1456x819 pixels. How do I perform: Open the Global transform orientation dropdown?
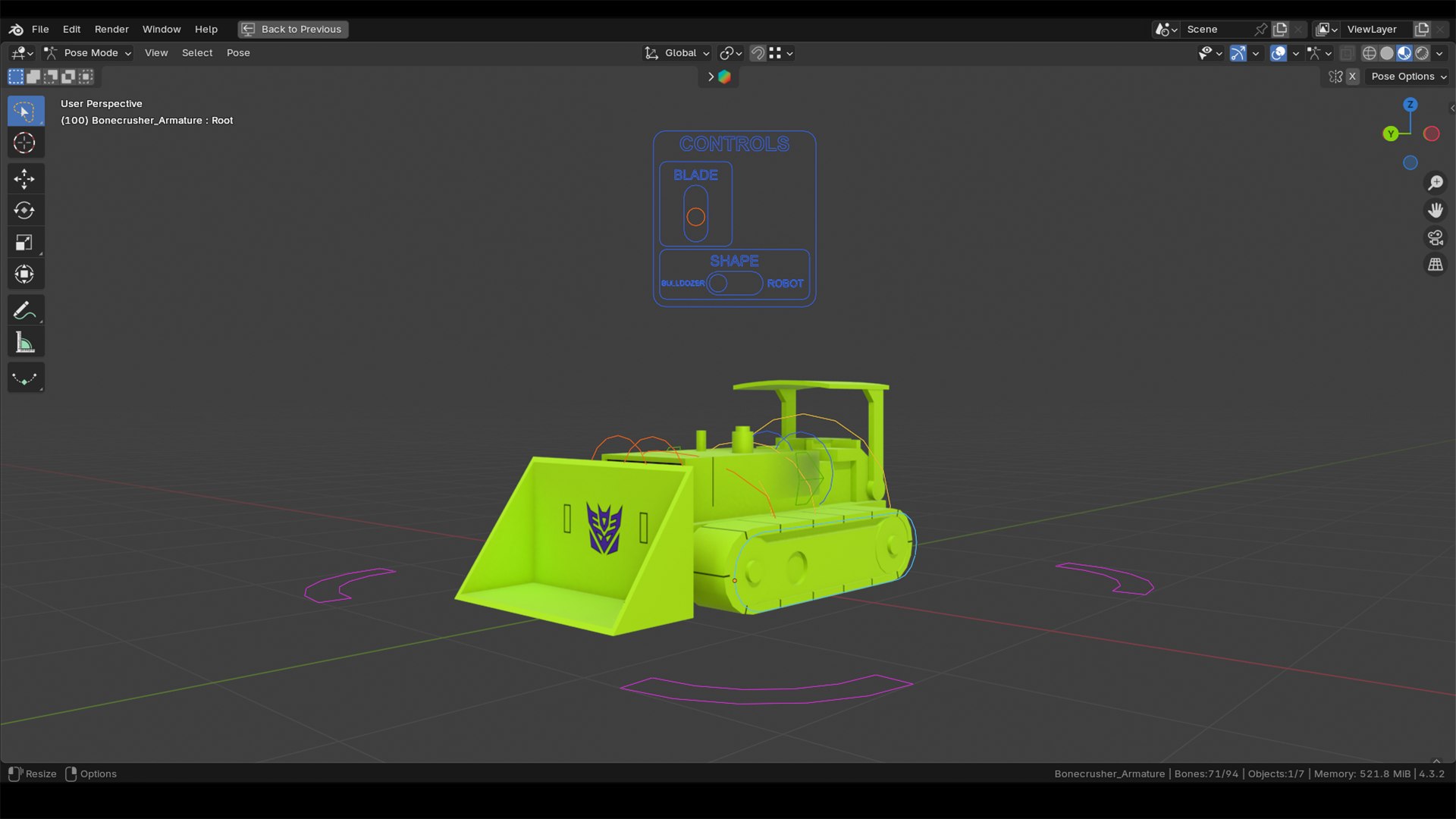coord(676,53)
